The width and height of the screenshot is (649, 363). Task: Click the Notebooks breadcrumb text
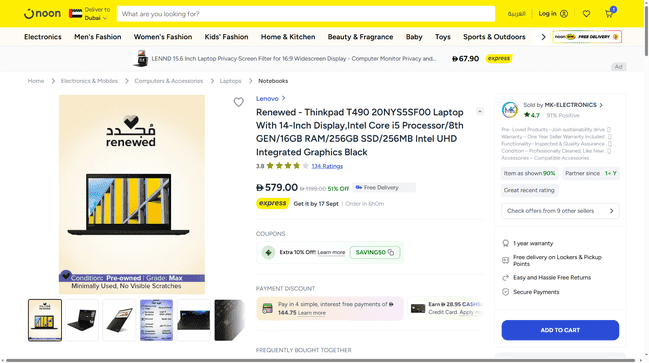point(273,81)
